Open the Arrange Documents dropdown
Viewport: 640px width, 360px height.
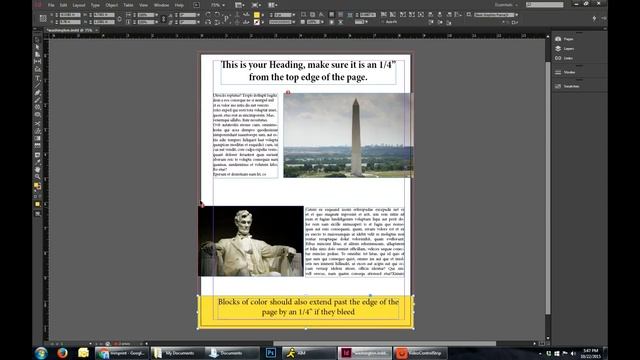click(272, 5)
